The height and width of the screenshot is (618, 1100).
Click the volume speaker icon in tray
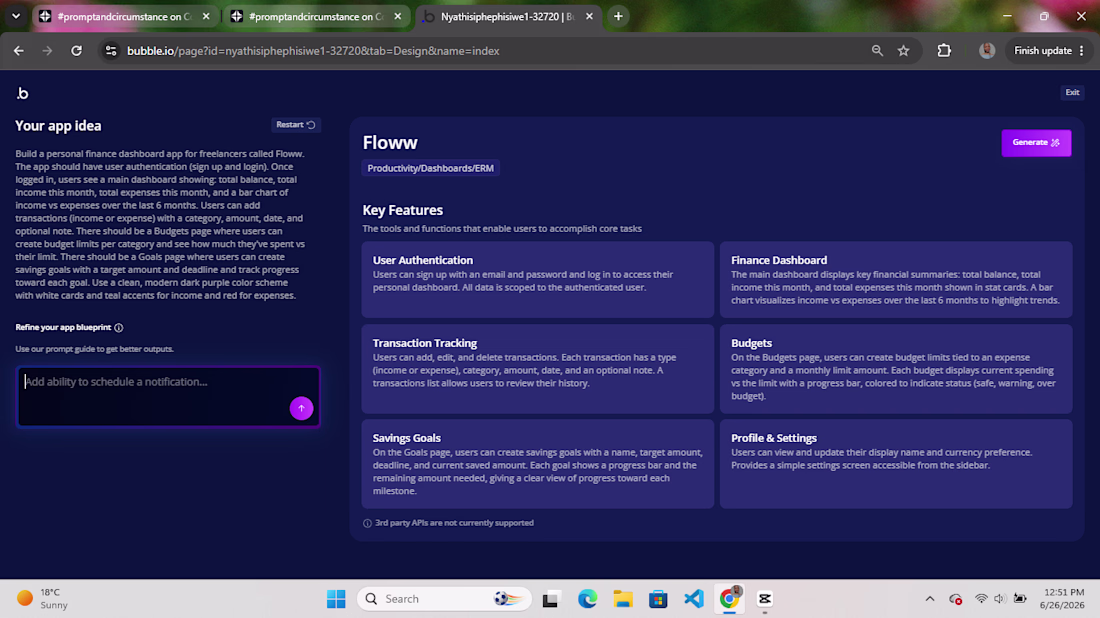(1000, 599)
